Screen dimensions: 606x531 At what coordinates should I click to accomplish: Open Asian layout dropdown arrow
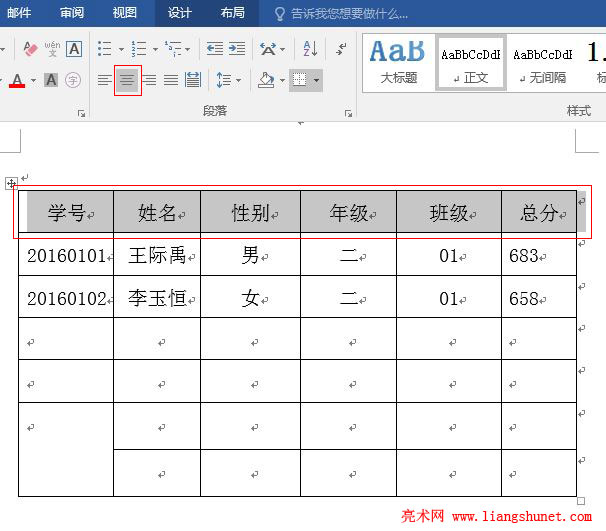click(x=283, y=49)
